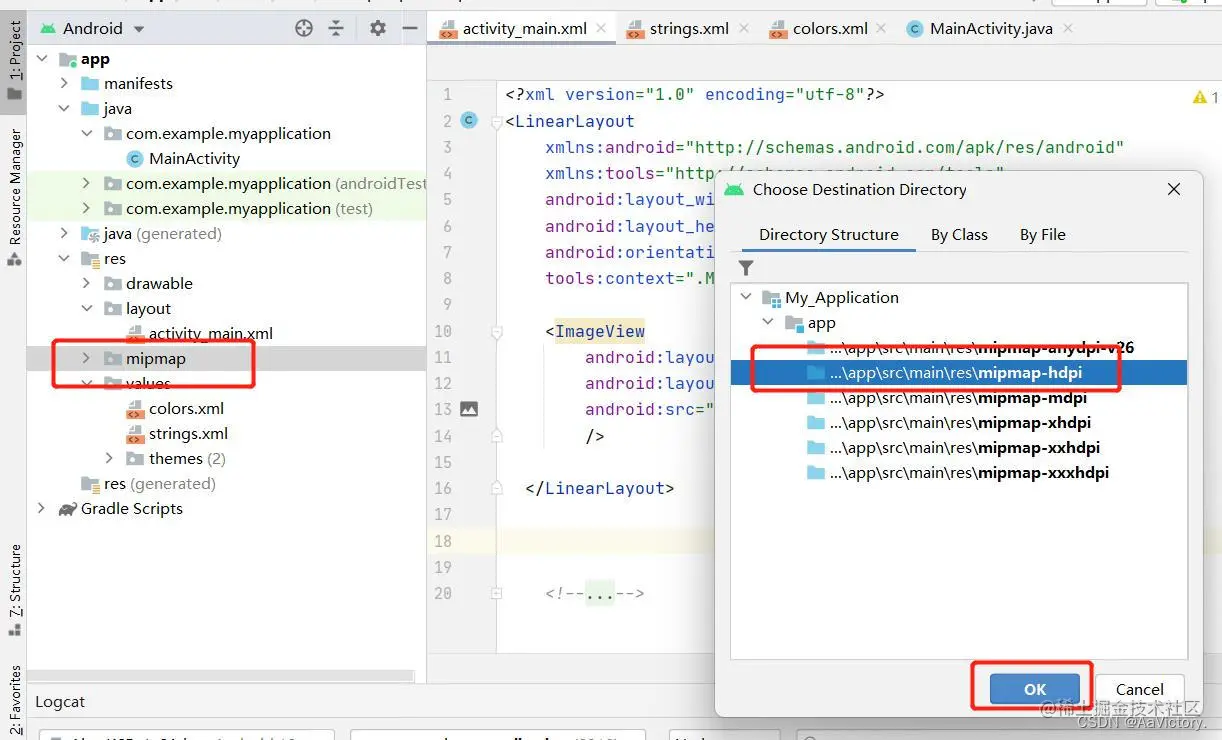The width and height of the screenshot is (1222, 740).
Task: Toggle the Z: Structure tool window
Action: [x=14, y=590]
